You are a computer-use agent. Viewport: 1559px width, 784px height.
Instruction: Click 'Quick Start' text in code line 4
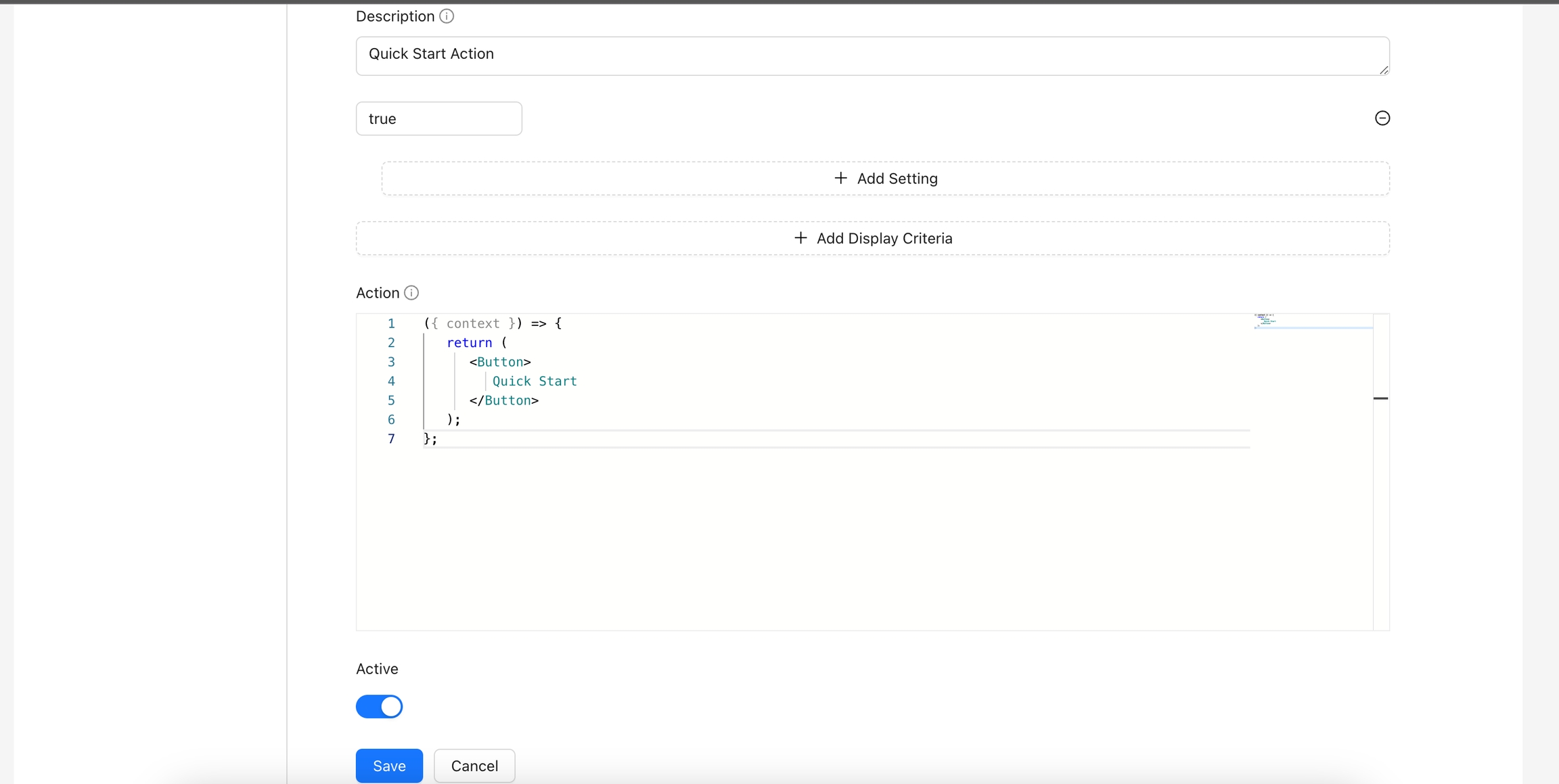(x=534, y=382)
